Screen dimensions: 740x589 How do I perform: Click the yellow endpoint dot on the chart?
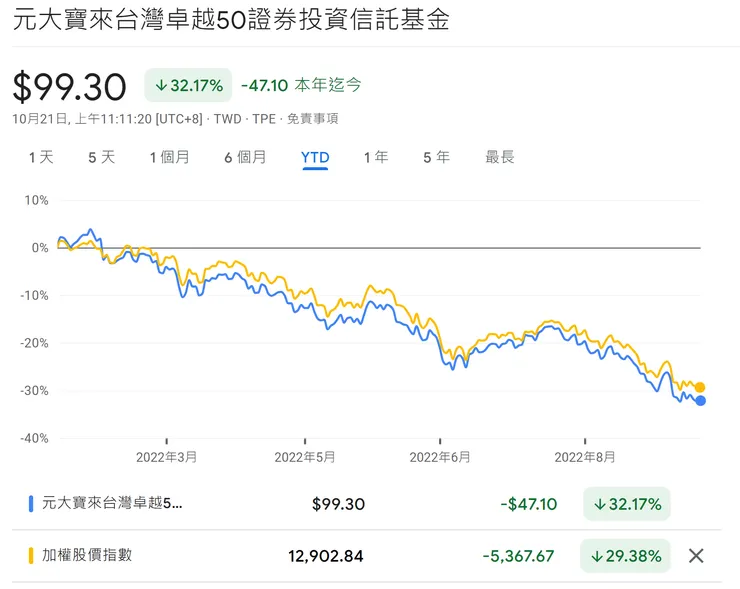click(700, 387)
